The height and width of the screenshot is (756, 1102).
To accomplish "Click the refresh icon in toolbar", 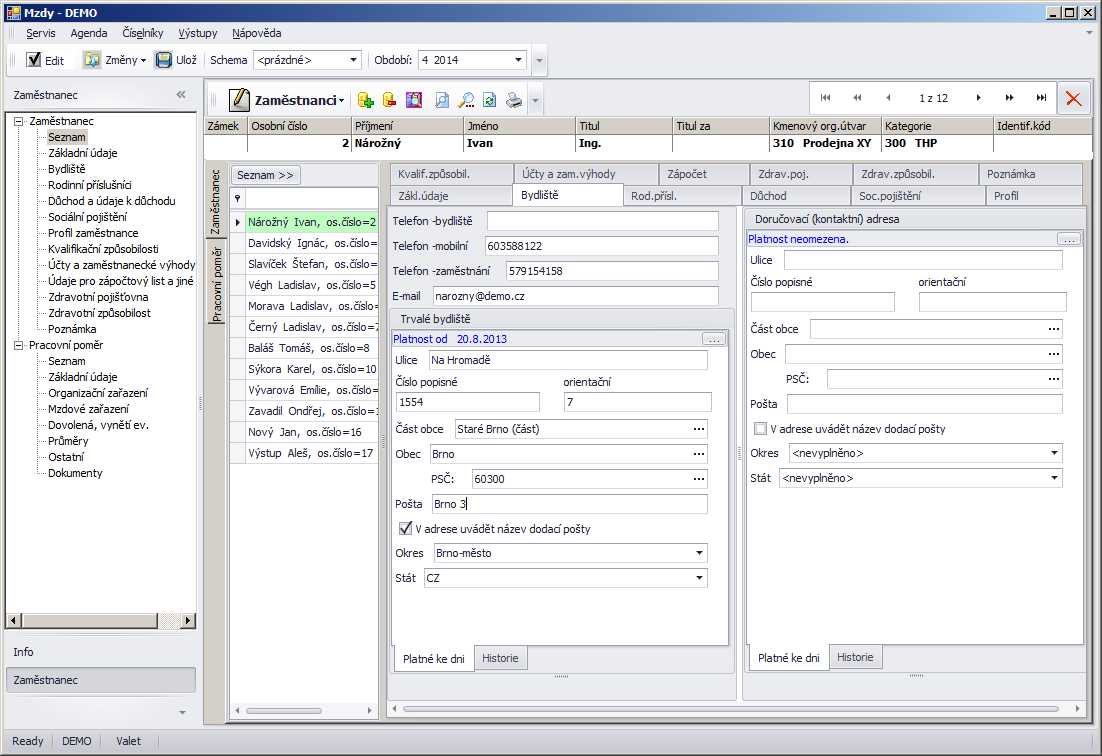I will 490,100.
